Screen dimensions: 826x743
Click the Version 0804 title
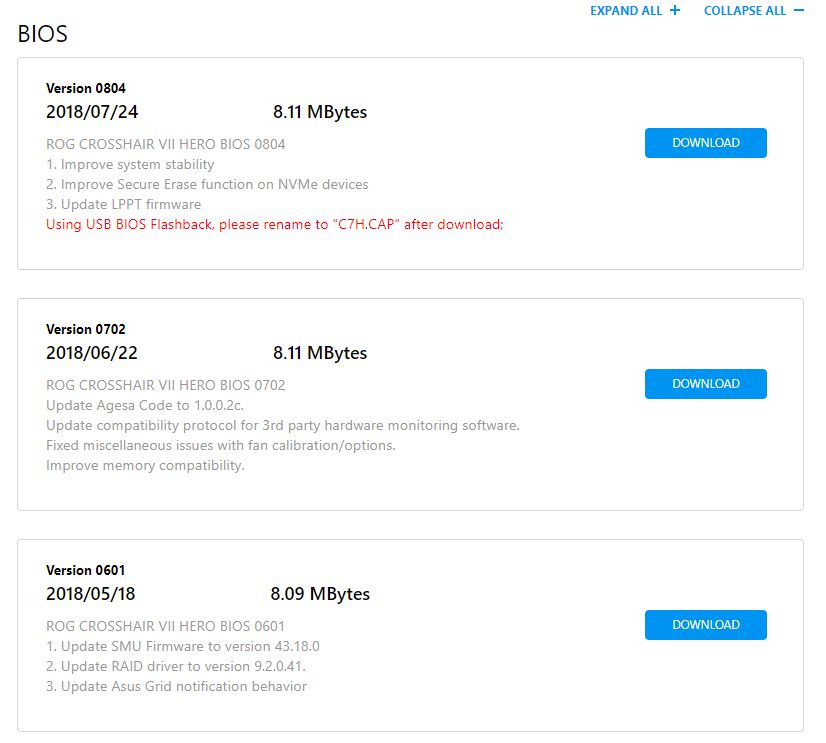pos(86,88)
